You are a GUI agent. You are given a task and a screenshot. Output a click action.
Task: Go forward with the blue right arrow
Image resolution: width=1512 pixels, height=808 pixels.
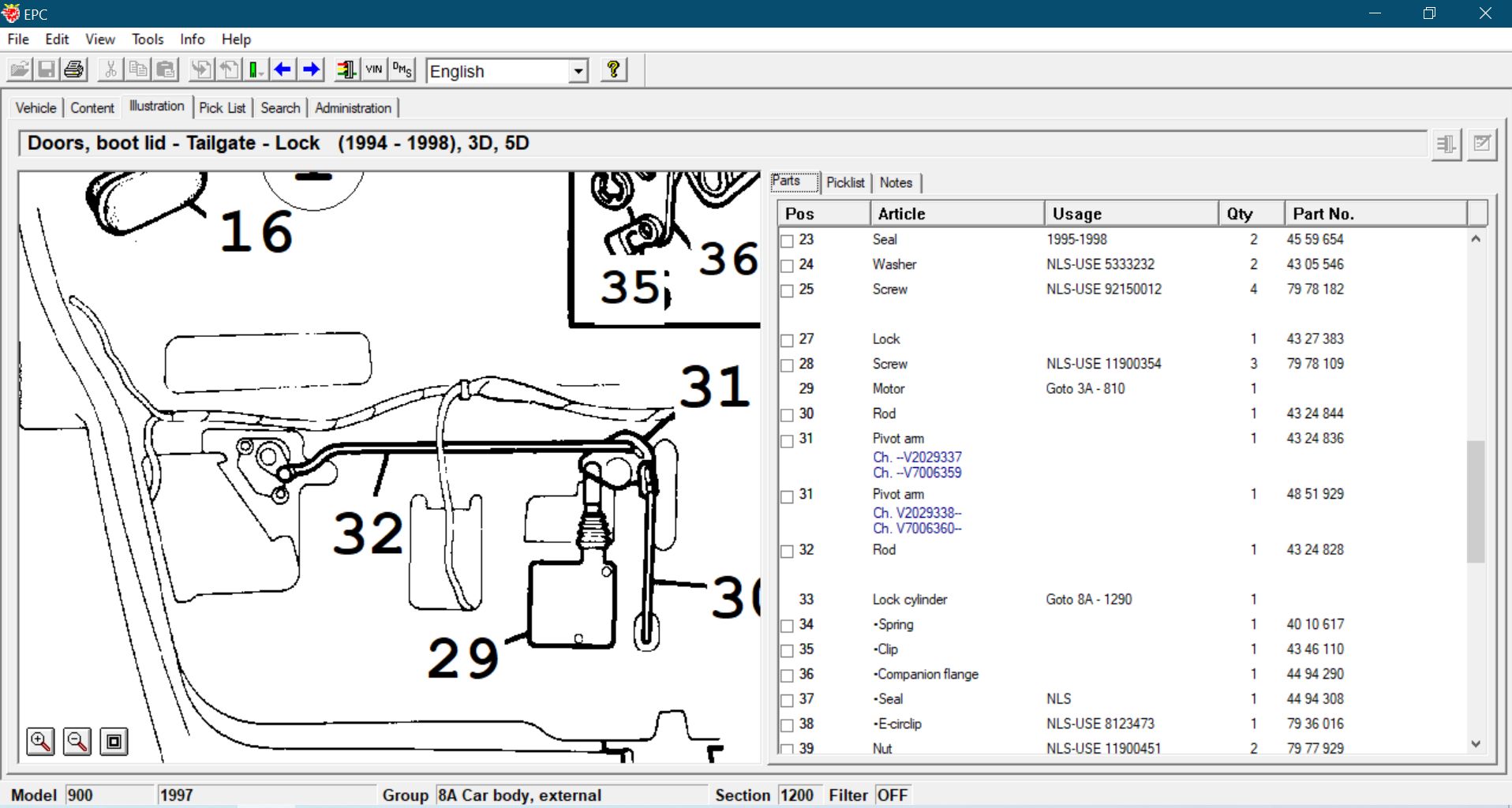312,70
